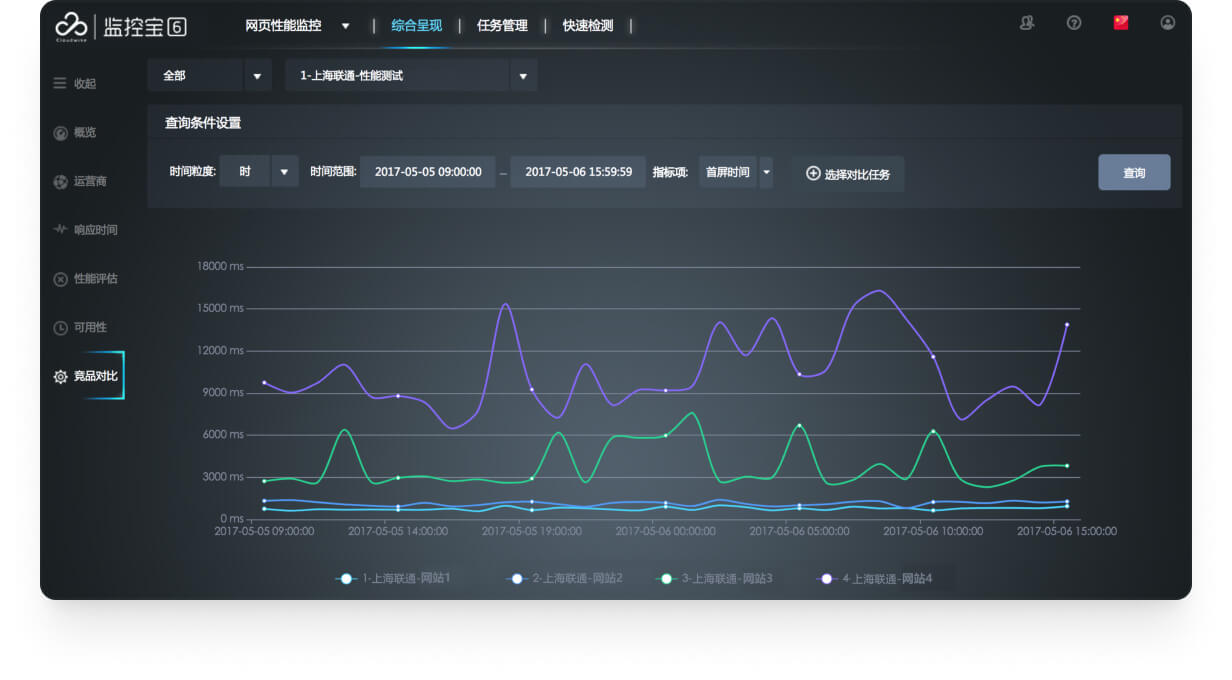Click 选择对比任务 to add comparison tasks
The width and height of the screenshot is (1232, 680).
point(848,171)
